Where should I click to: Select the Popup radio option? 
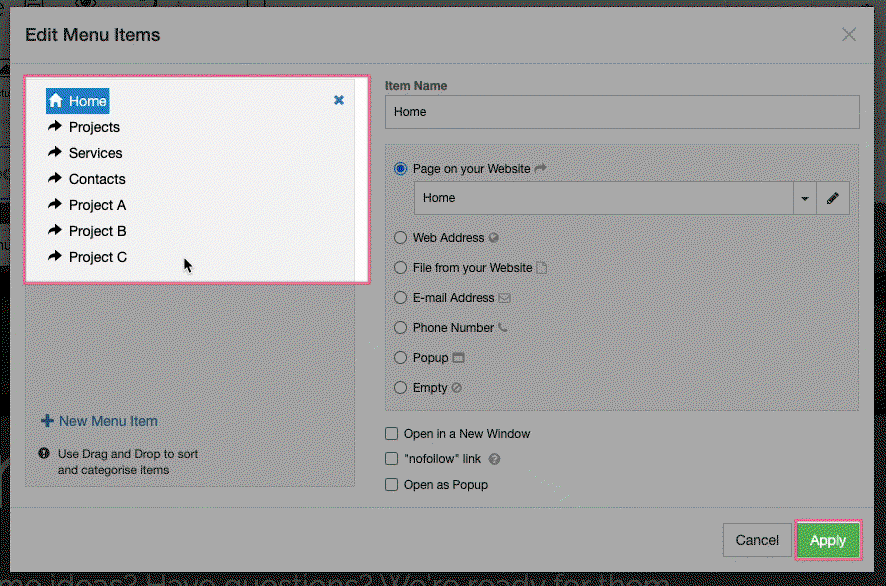coord(400,357)
